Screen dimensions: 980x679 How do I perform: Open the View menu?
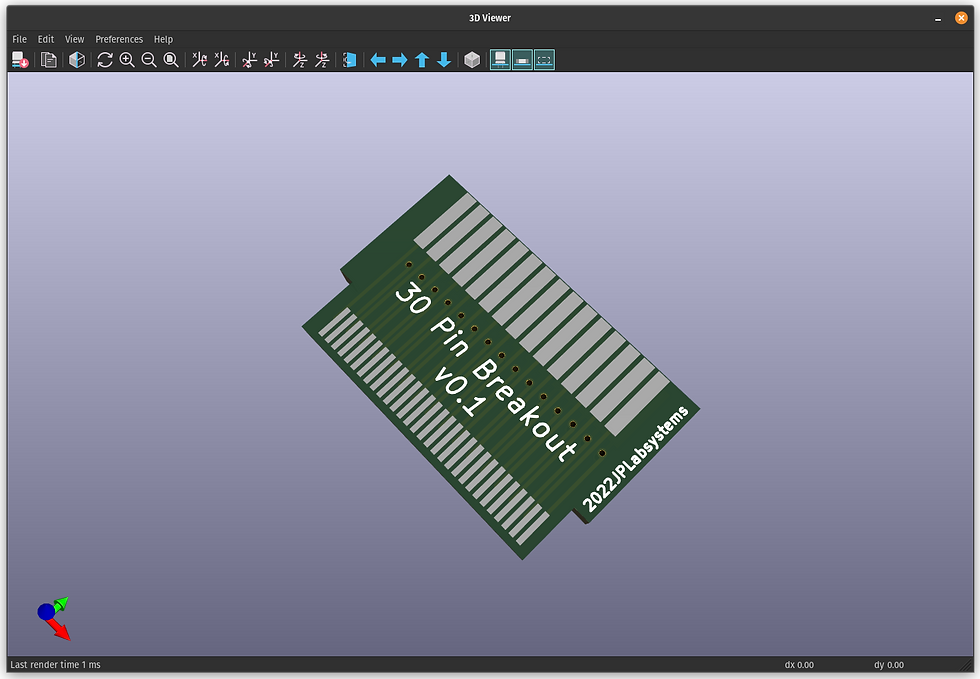click(x=74, y=39)
